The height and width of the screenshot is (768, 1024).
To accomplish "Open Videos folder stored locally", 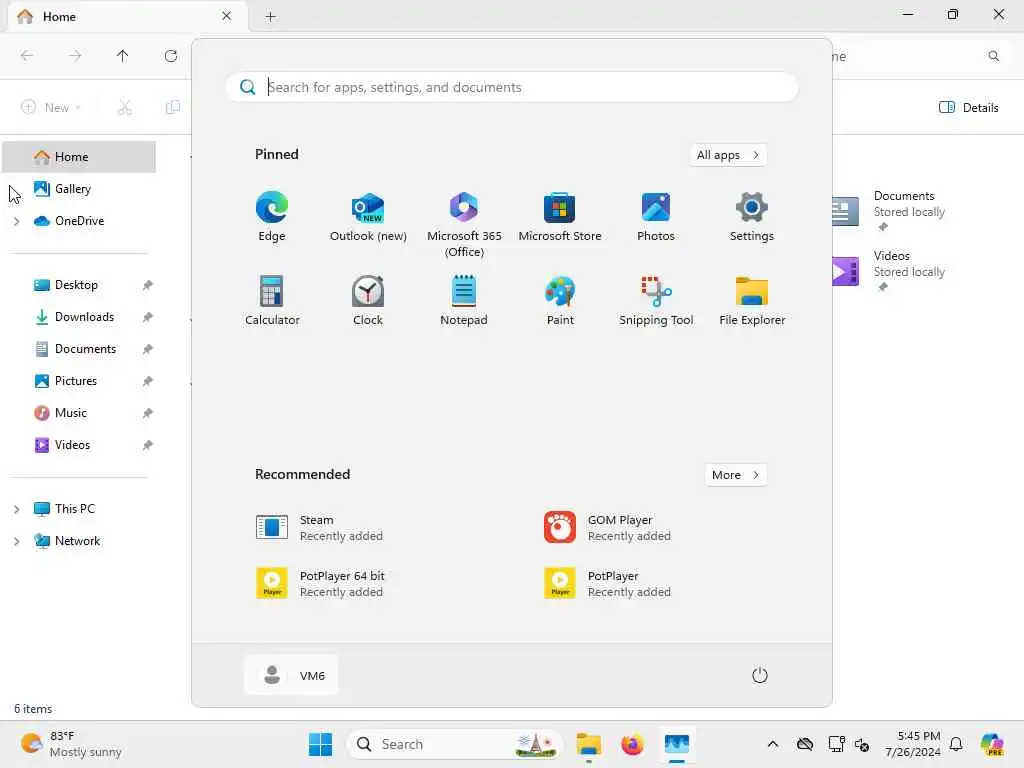I will [x=890, y=270].
